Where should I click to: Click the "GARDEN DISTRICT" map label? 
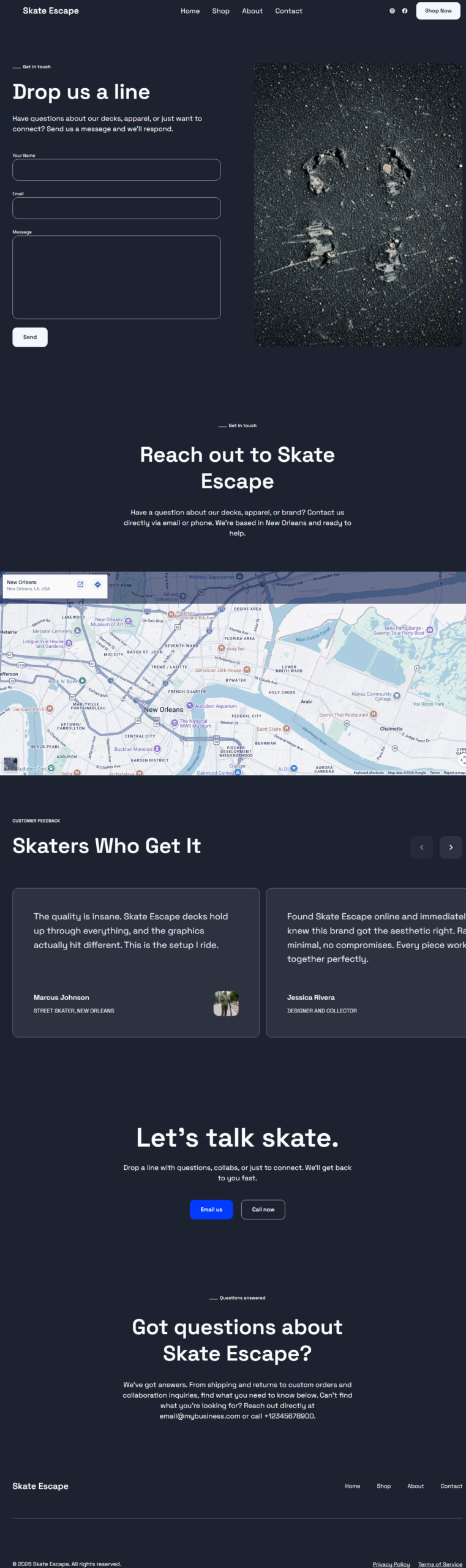click(x=149, y=760)
